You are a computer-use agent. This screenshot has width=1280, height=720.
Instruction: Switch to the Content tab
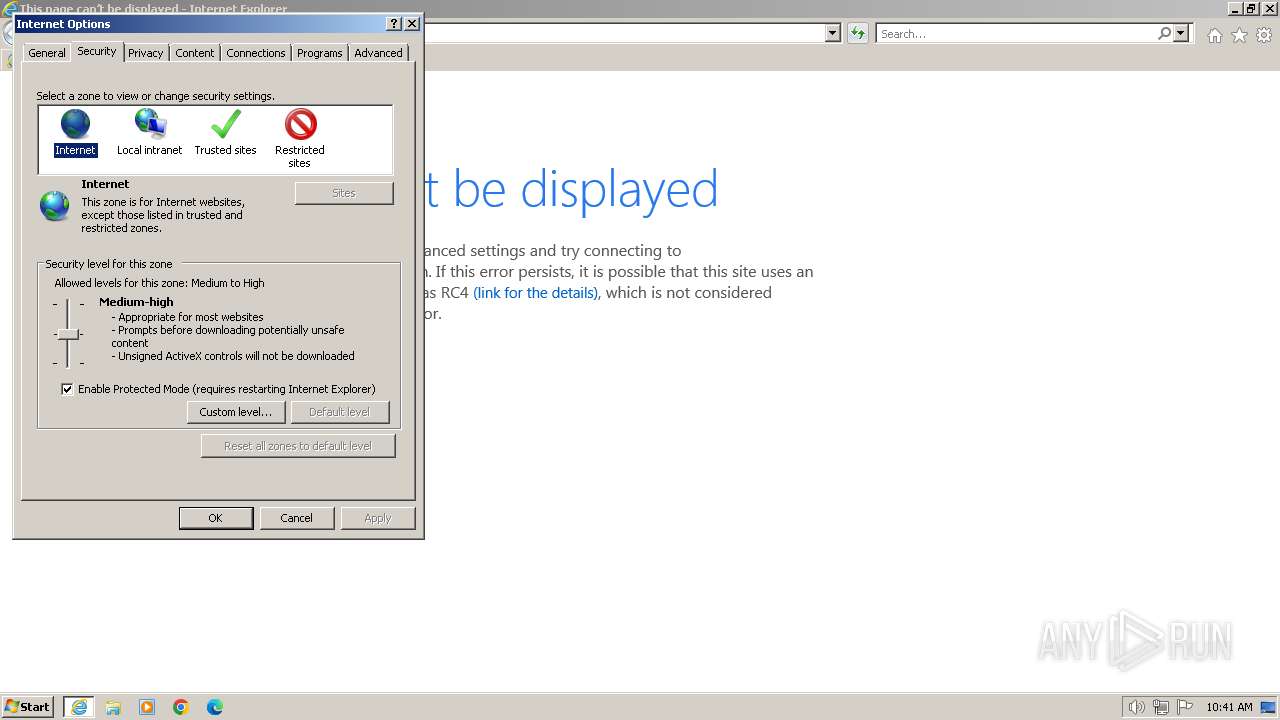tap(195, 53)
